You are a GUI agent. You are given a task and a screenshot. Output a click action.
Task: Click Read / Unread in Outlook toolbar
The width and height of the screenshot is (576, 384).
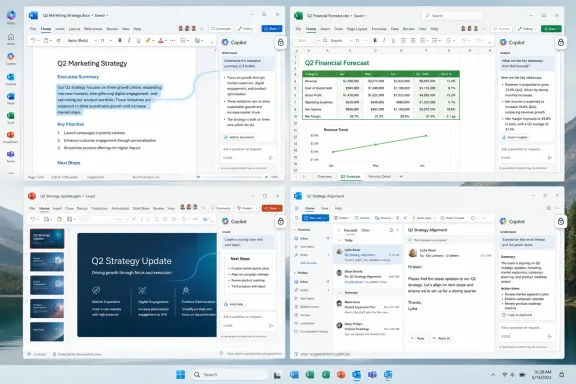point(452,218)
